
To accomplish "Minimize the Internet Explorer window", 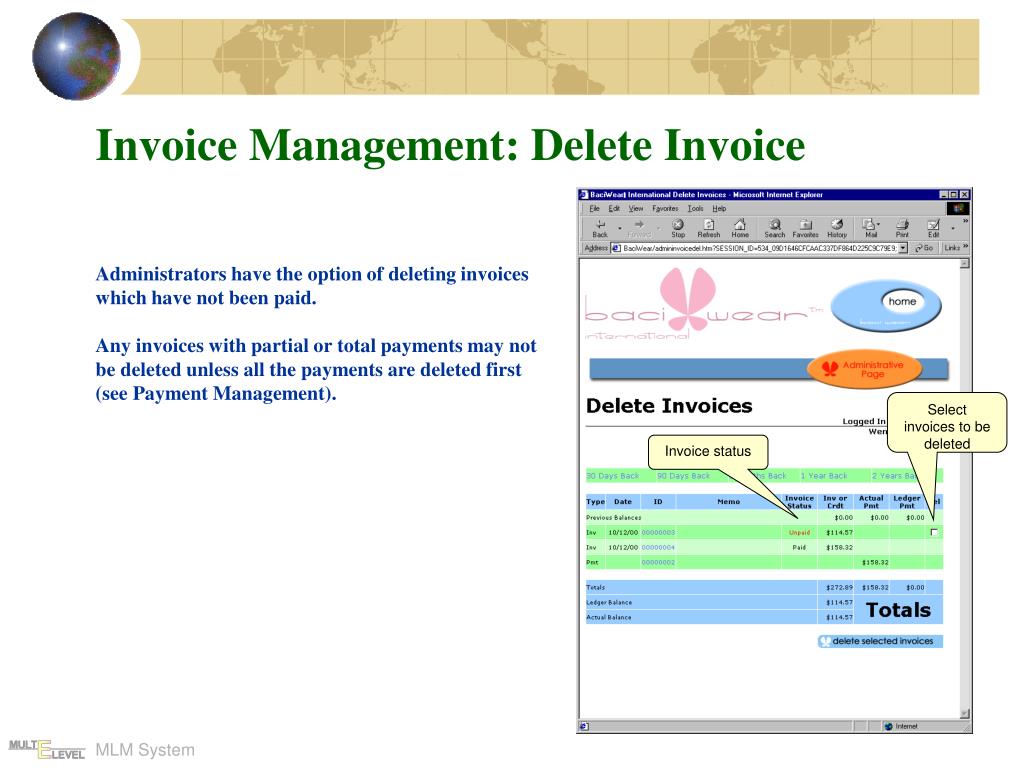I will [943, 195].
